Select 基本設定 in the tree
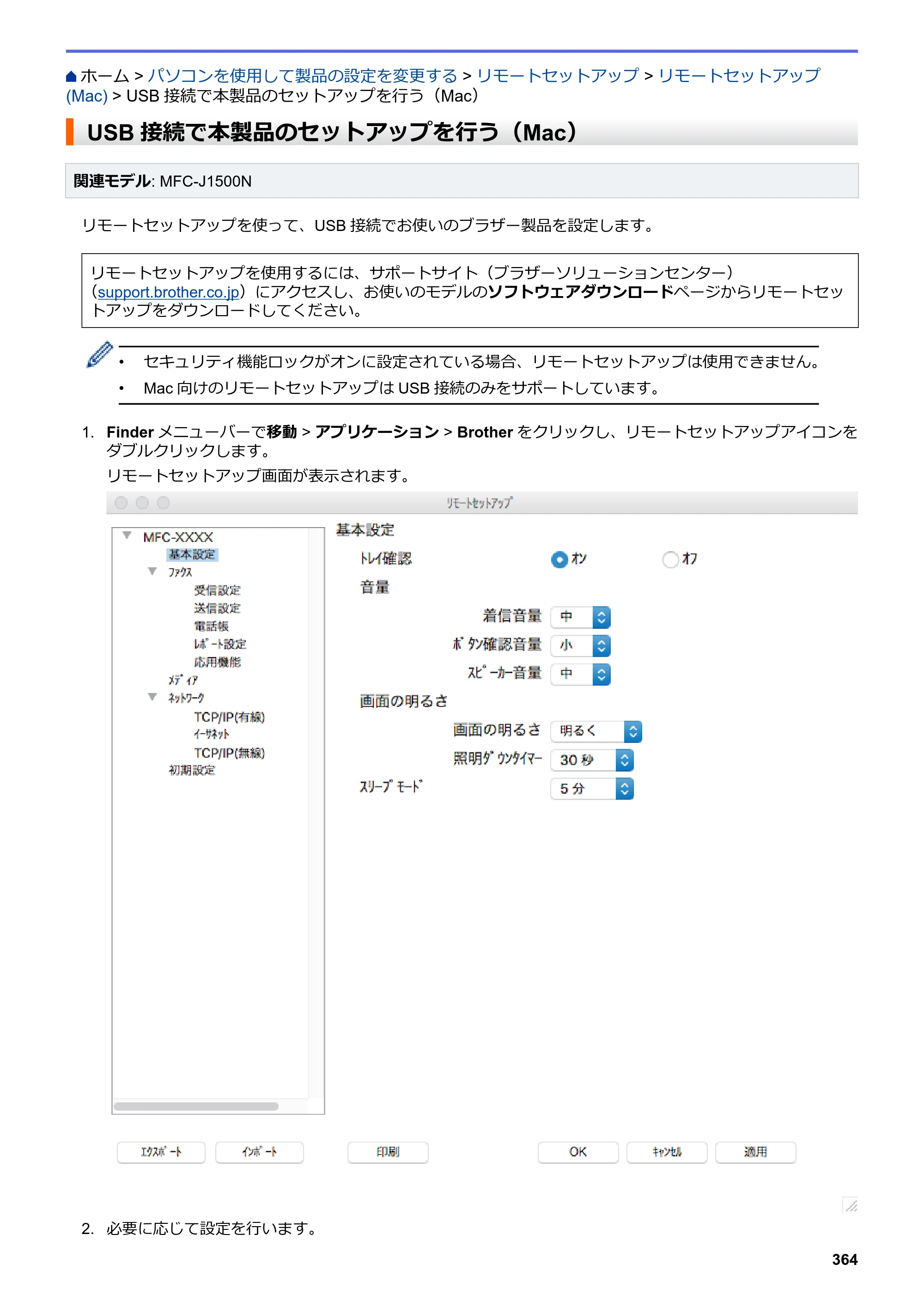The image size is (924, 1307). 192,554
